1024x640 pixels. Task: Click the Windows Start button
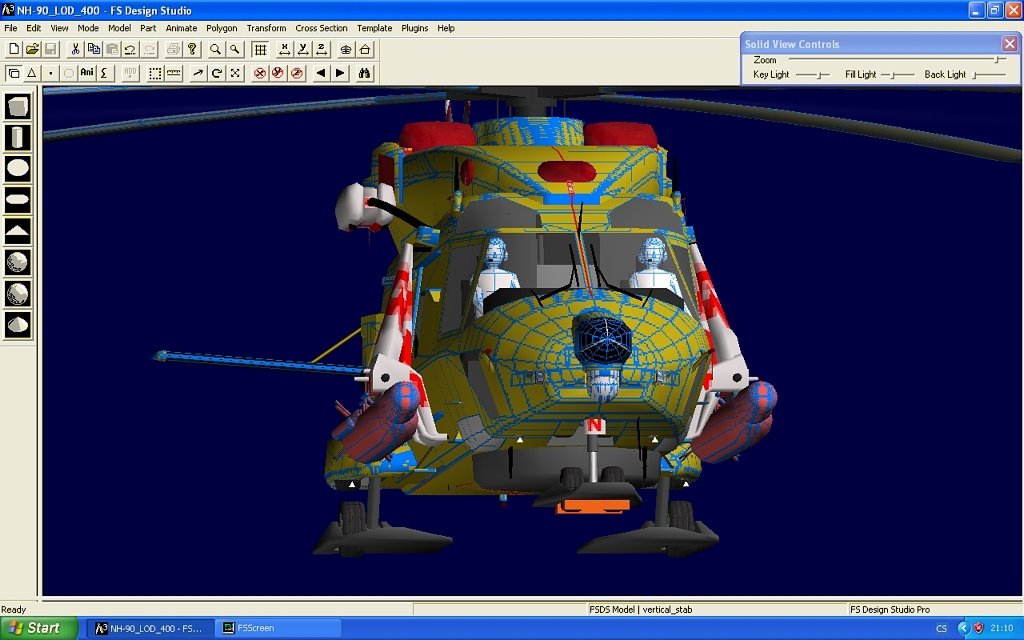pos(37,628)
